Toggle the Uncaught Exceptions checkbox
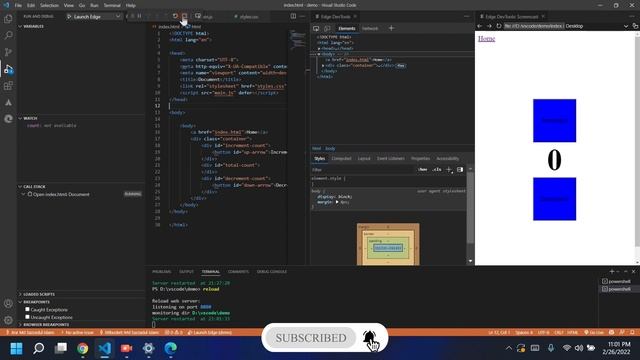The image size is (640, 360). pos(27,317)
